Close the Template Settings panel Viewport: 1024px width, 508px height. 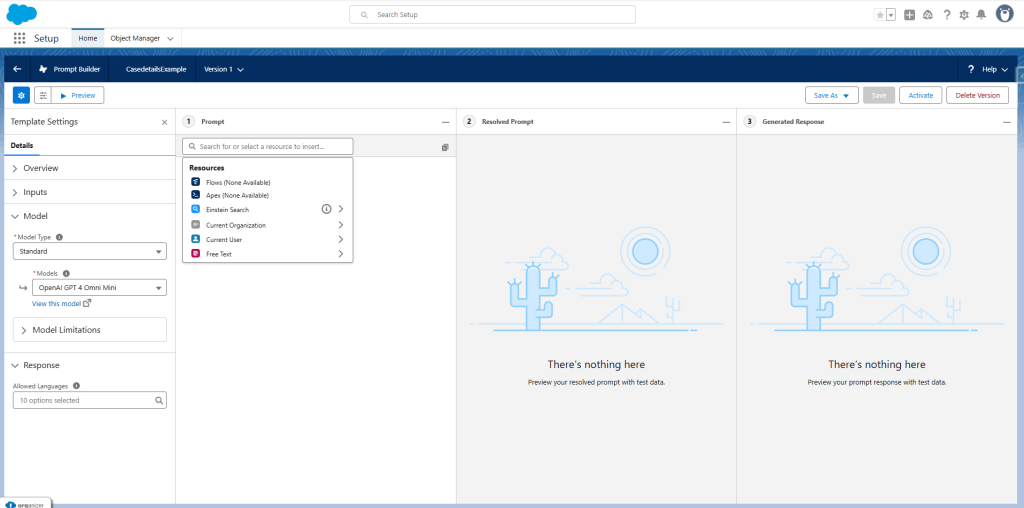[x=165, y=122]
